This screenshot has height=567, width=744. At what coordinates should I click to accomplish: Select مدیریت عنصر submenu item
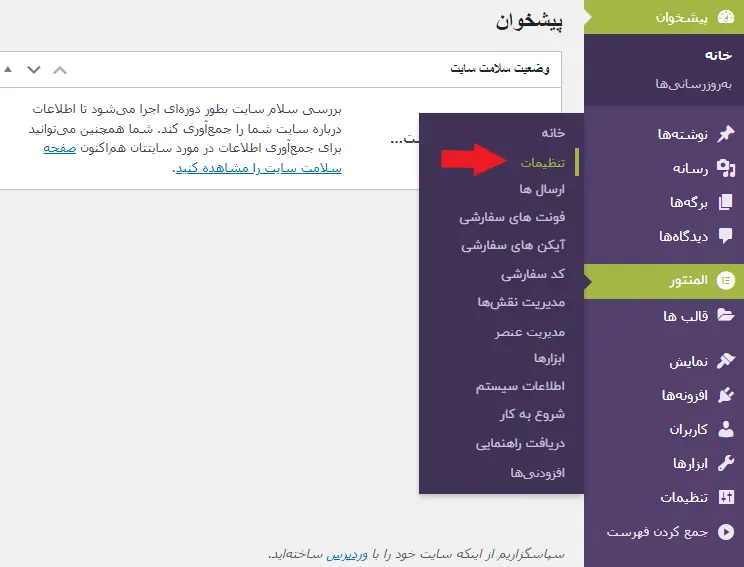pyautogui.click(x=530, y=332)
